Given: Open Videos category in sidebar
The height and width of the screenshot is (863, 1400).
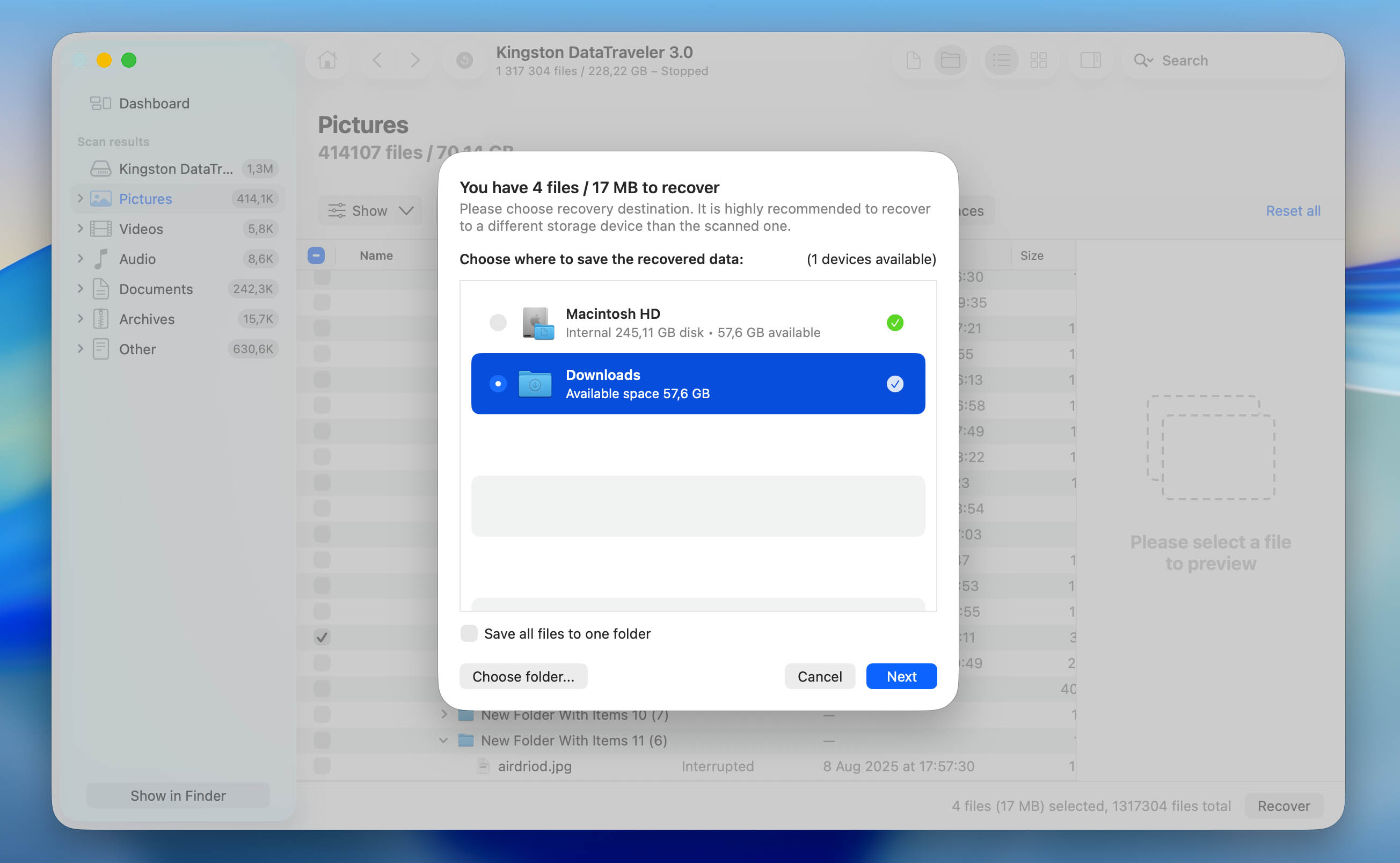Looking at the screenshot, I should click(x=178, y=229).
